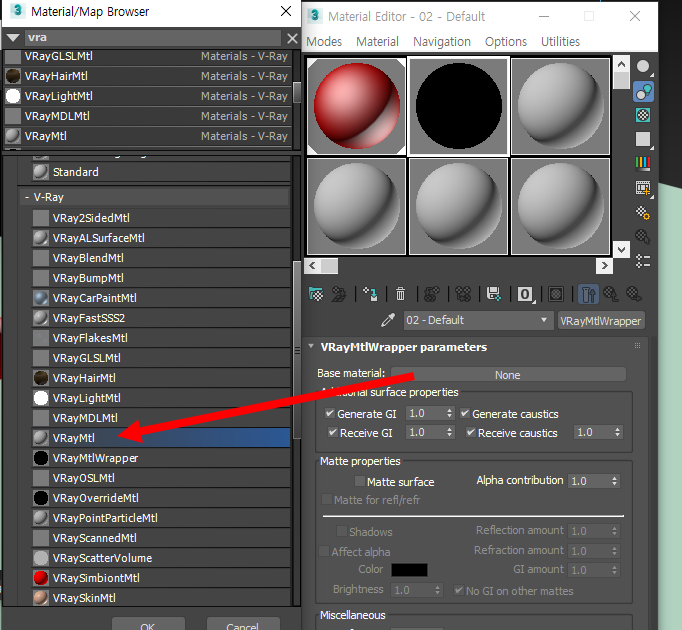Select VRayLightMtl in search results
Screen dimensions: 682x630
pyautogui.click(x=147, y=96)
